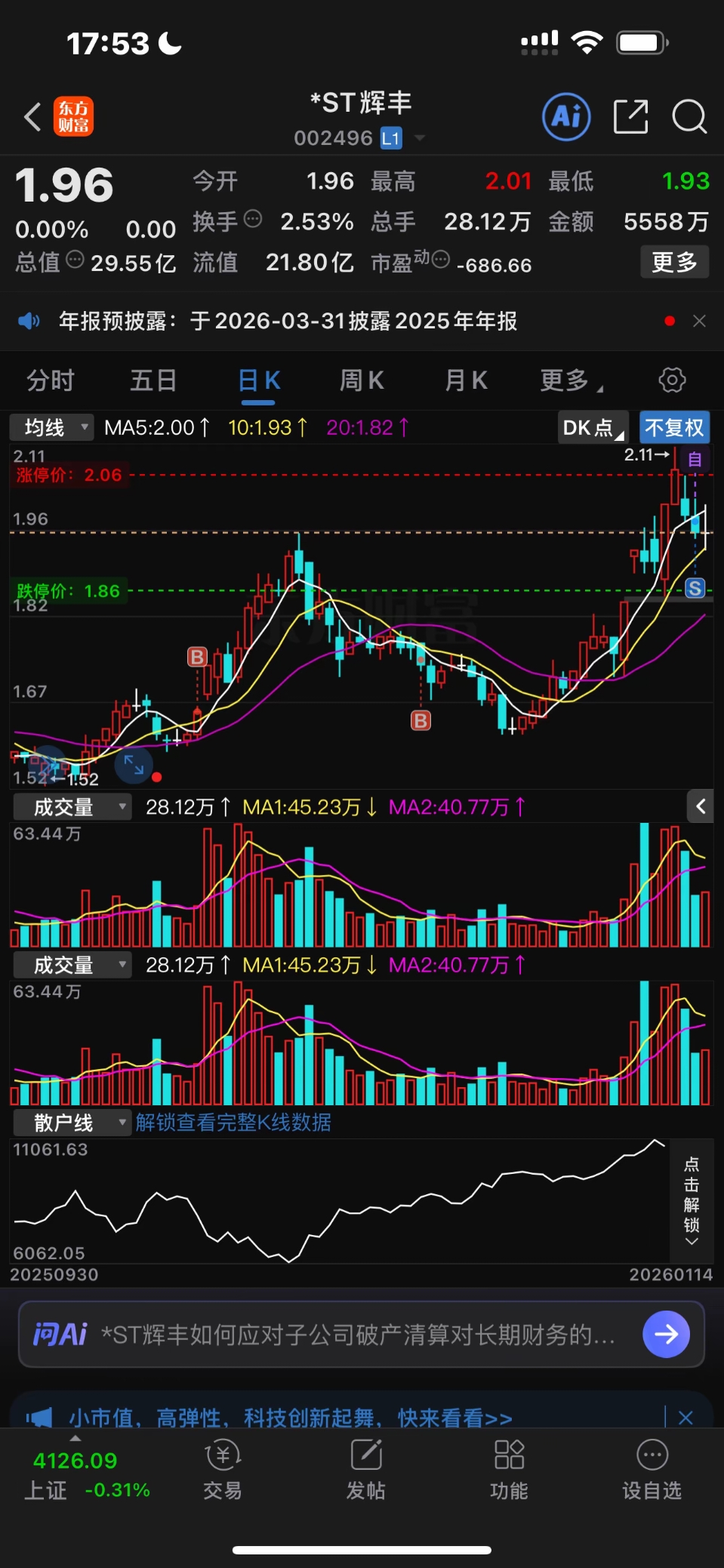Open the Ai assistant icon
Screen dimensions: 724x1568
pos(566,117)
